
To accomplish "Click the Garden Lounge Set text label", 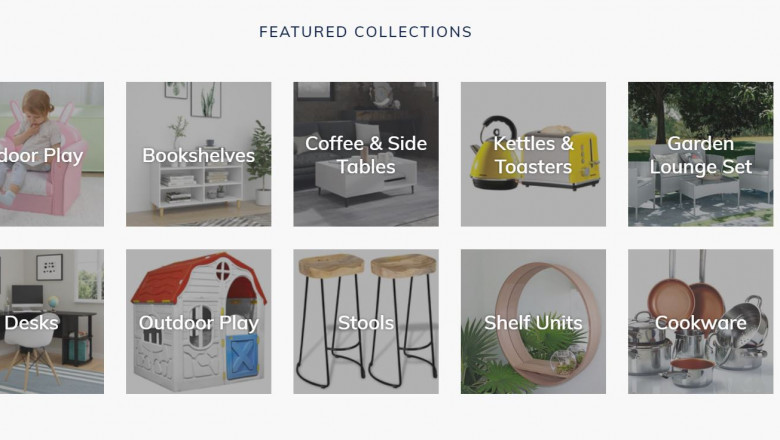I will click(700, 155).
